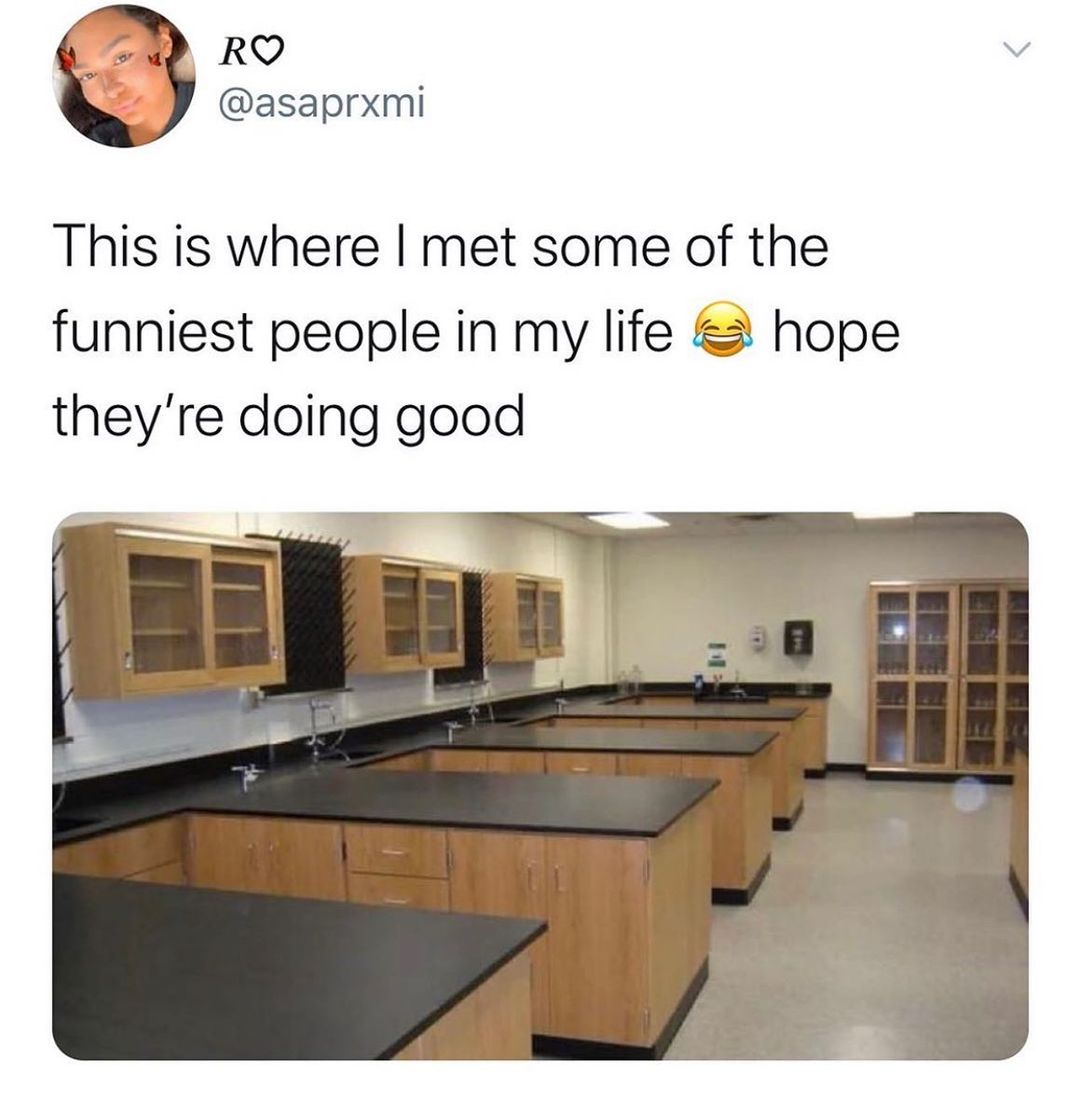The height and width of the screenshot is (1114, 1080).
Task: Click the heart symbol beside R
Action: pos(269,53)
